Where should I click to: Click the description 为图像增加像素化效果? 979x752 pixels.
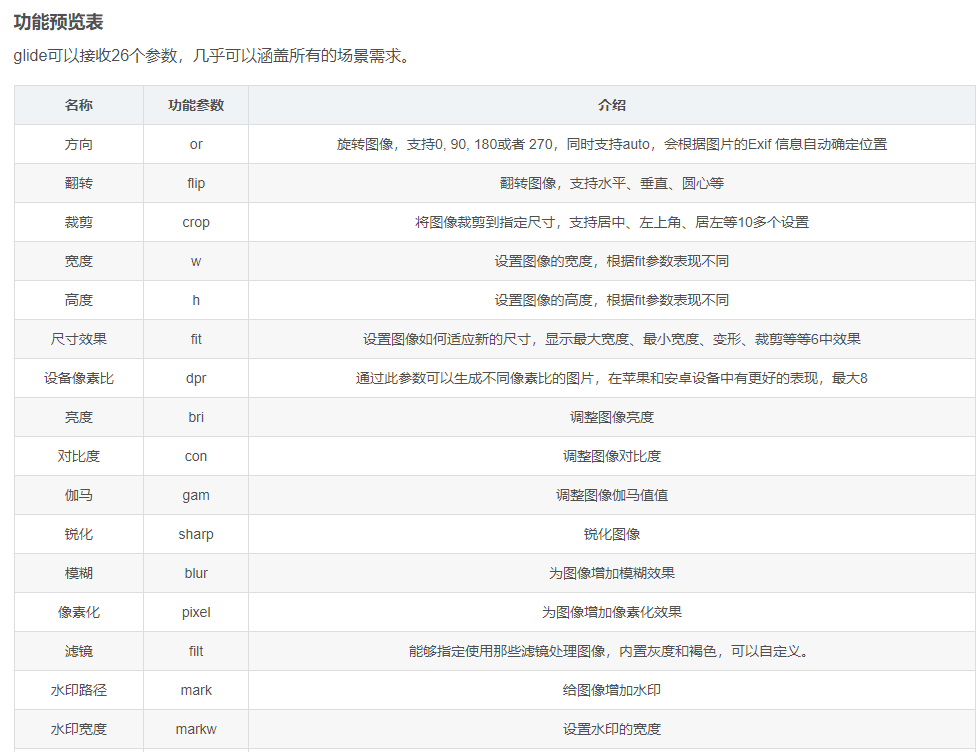point(612,613)
